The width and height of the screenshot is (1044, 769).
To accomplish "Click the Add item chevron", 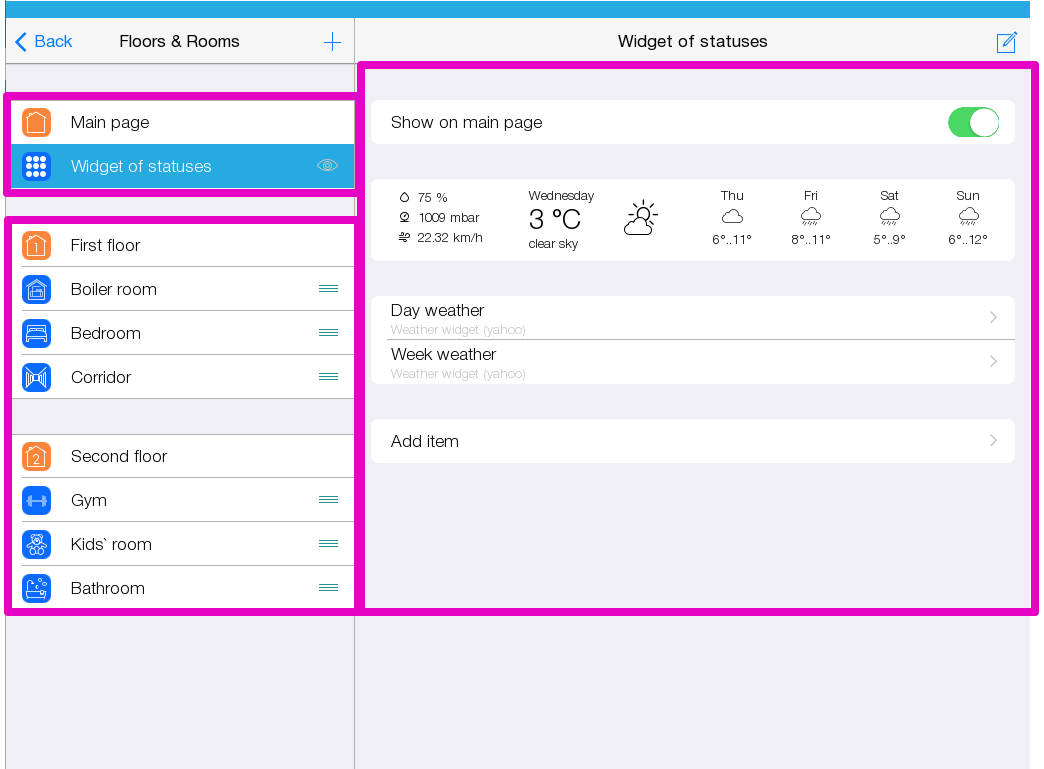I will tap(993, 441).
